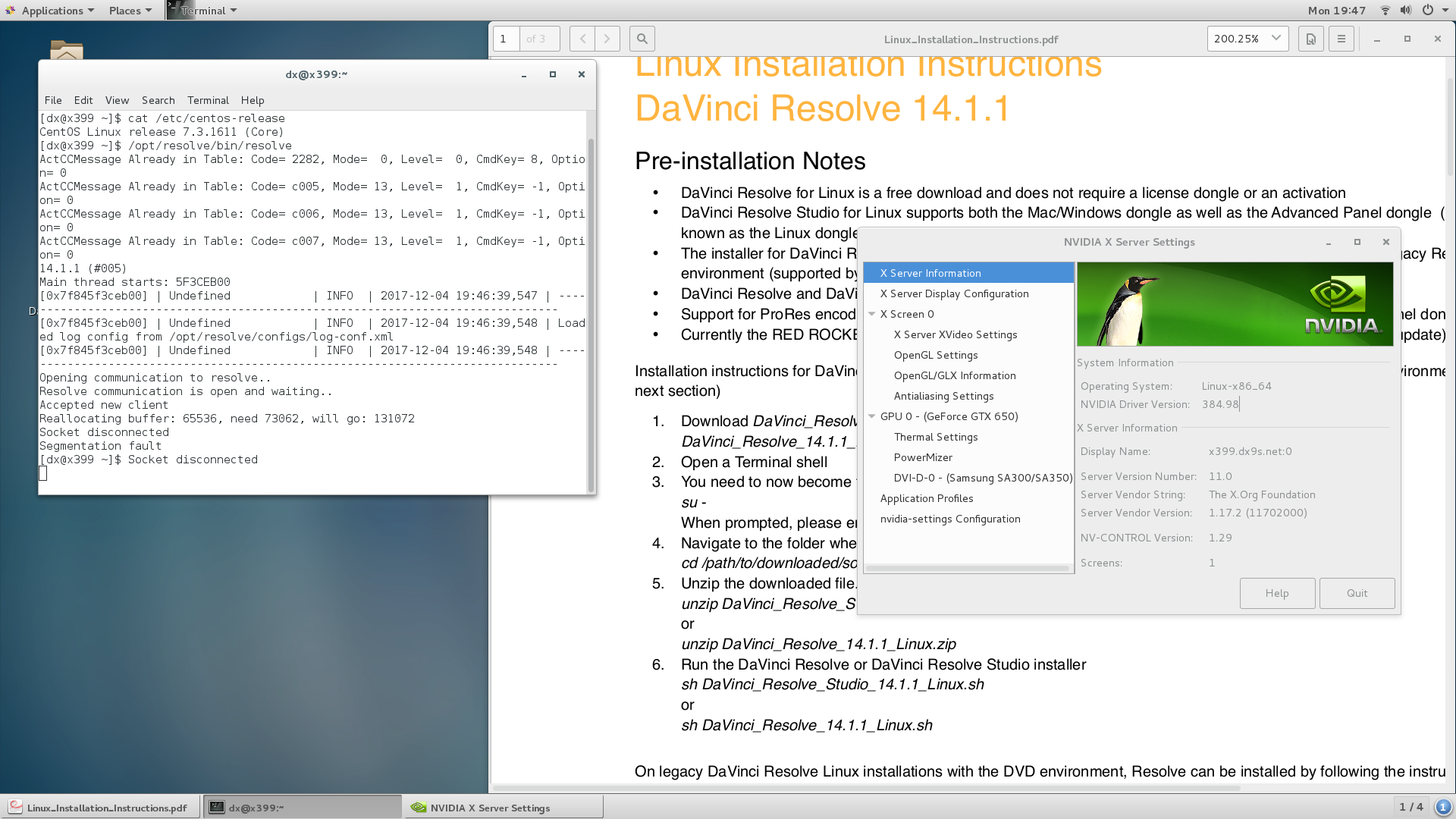Select PowerMizer panel icon
The width and height of the screenshot is (1456, 819).
922,457
